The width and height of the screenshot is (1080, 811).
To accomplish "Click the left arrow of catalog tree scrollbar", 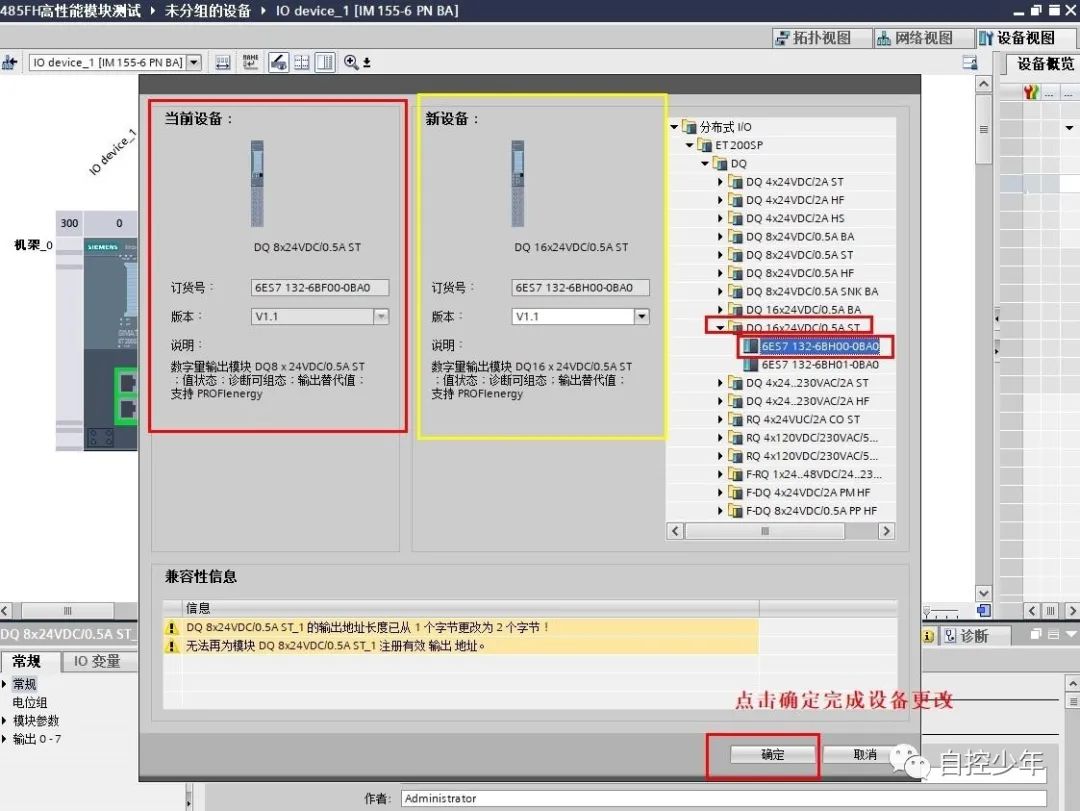I will coord(675,531).
